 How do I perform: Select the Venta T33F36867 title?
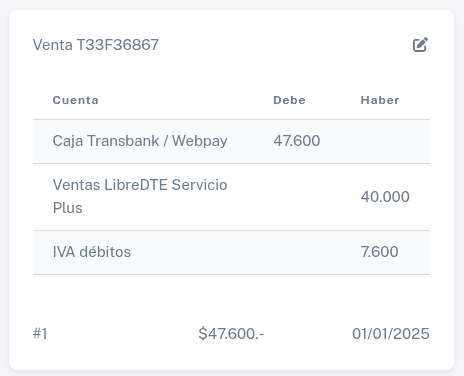pyautogui.click(x=96, y=45)
